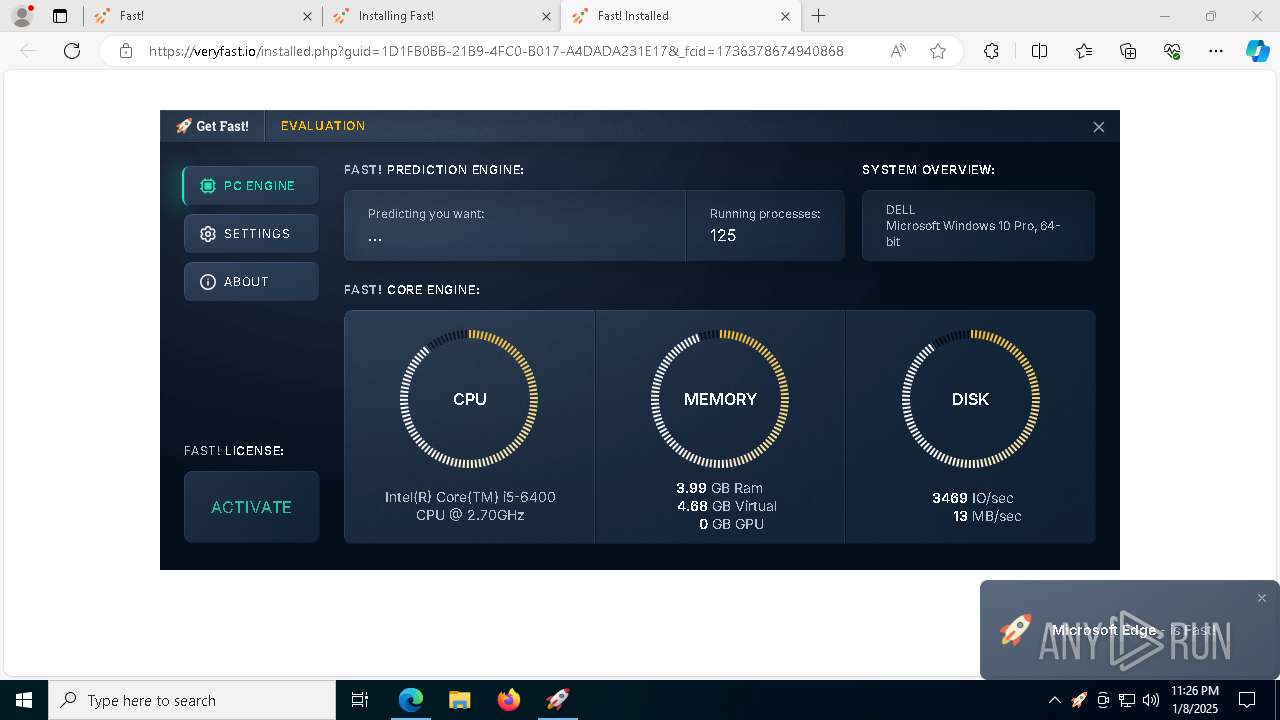Click the 'Predicting you want' box
The image size is (1280, 720).
point(515,226)
